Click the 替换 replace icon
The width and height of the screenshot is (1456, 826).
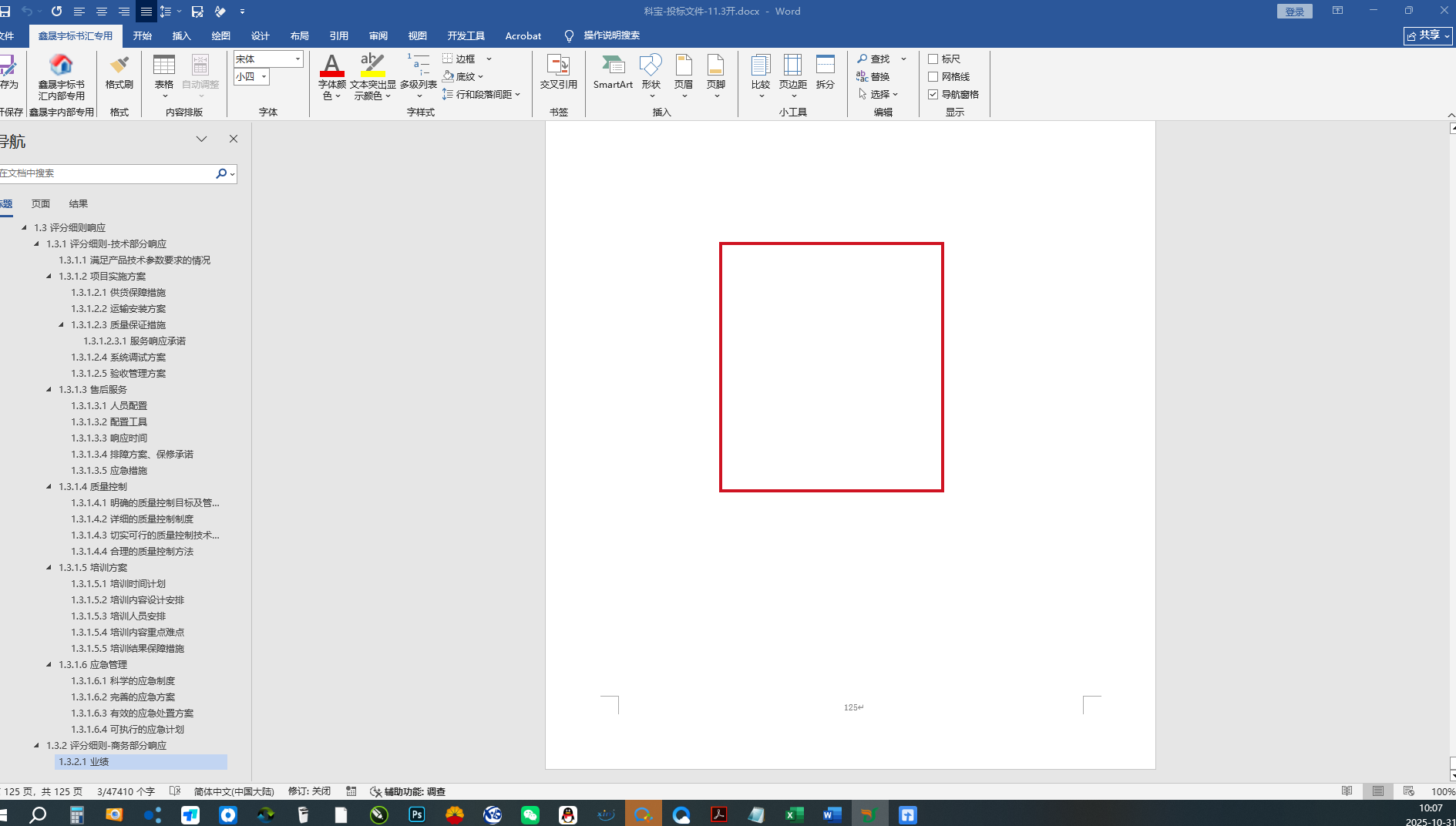[862, 76]
